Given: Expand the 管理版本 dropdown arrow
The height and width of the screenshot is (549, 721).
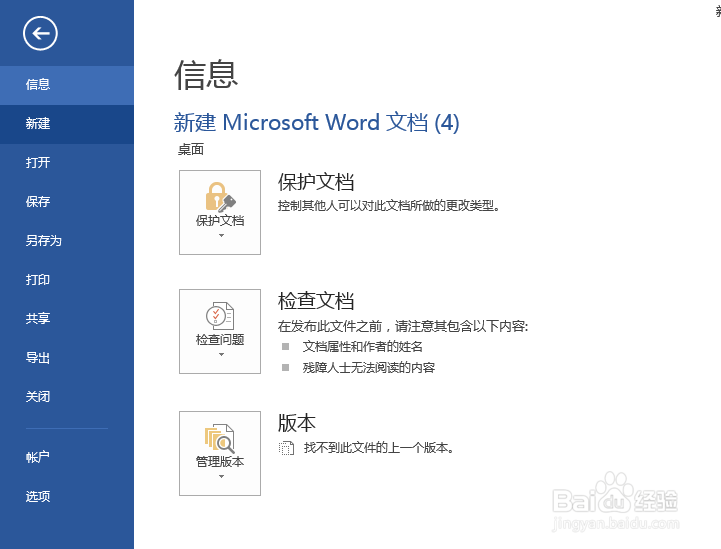Looking at the screenshot, I should [x=221, y=476].
